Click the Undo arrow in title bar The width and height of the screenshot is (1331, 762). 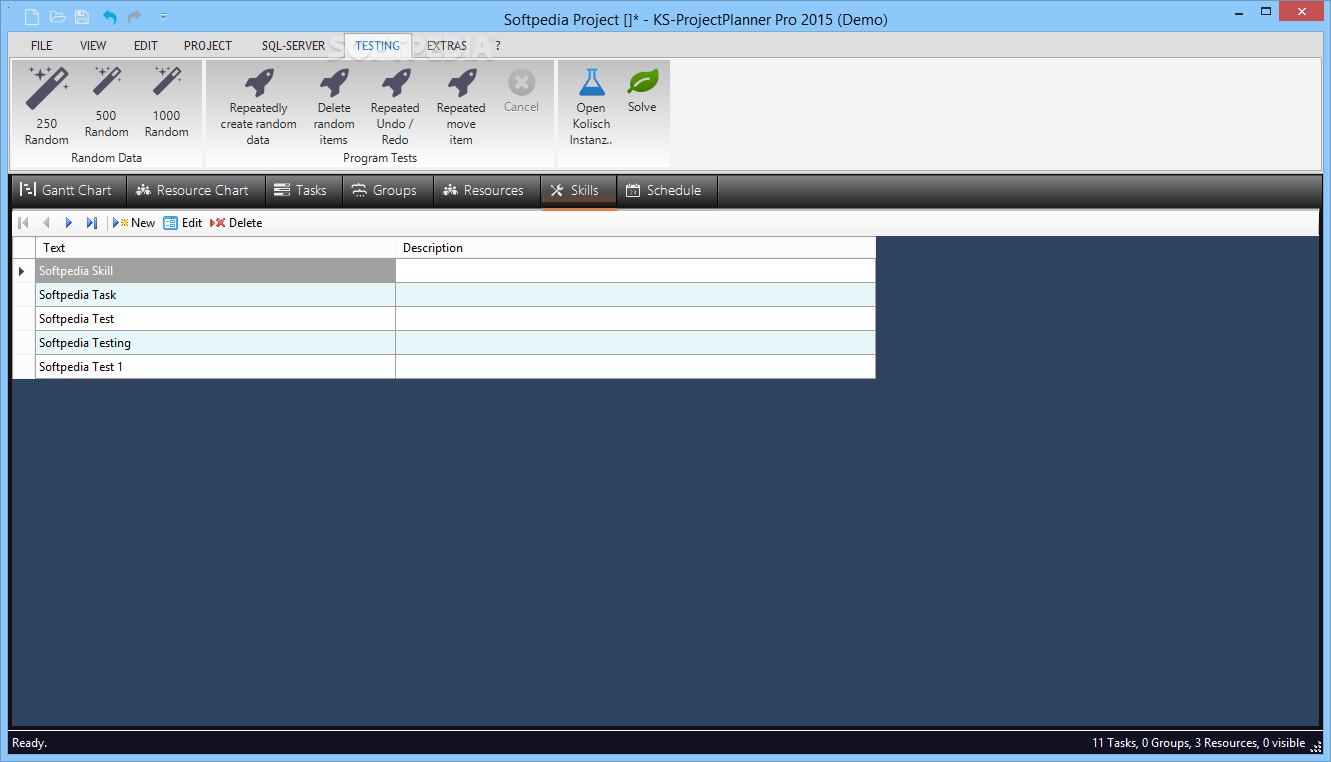coord(109,17)
